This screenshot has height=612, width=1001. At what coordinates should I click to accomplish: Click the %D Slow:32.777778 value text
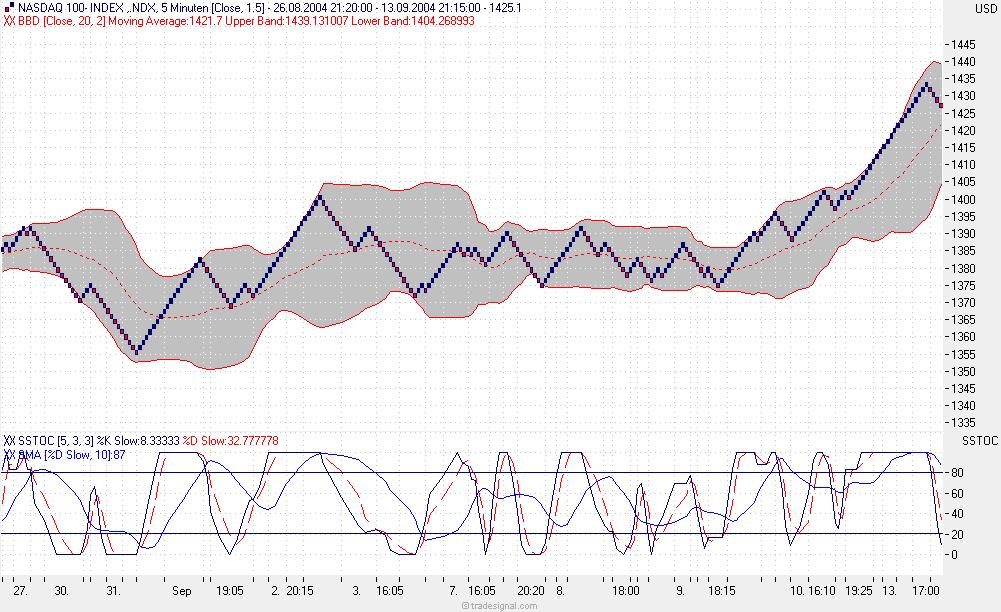coord(230,439)
